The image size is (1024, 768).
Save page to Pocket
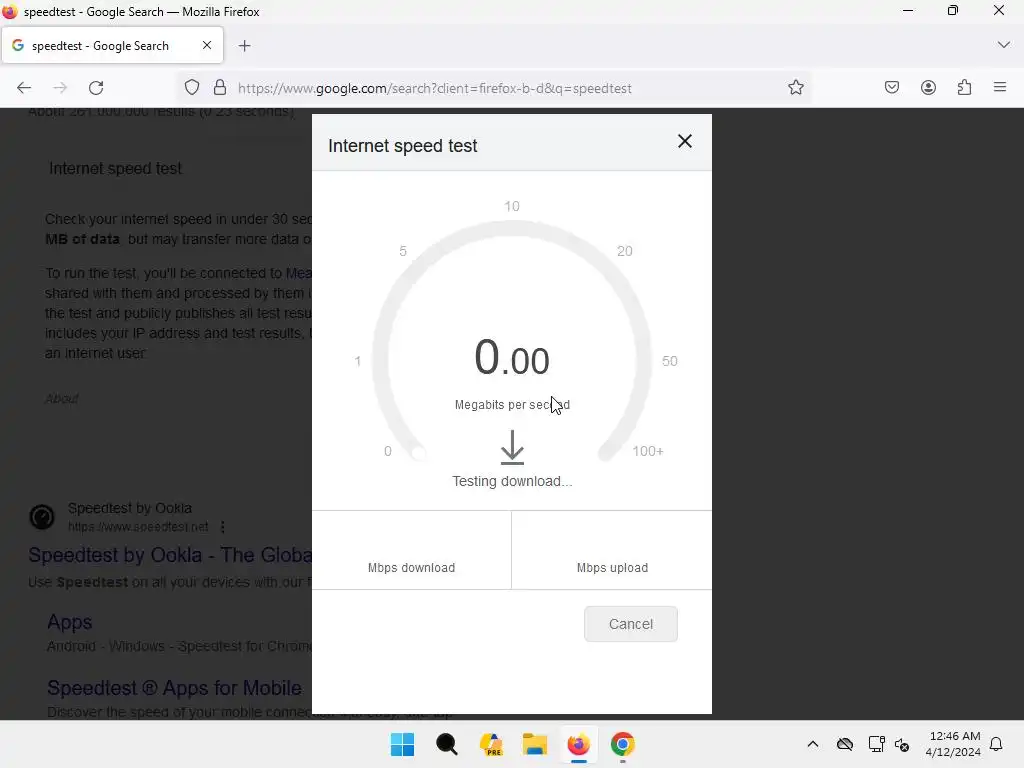tap(891, 88)
